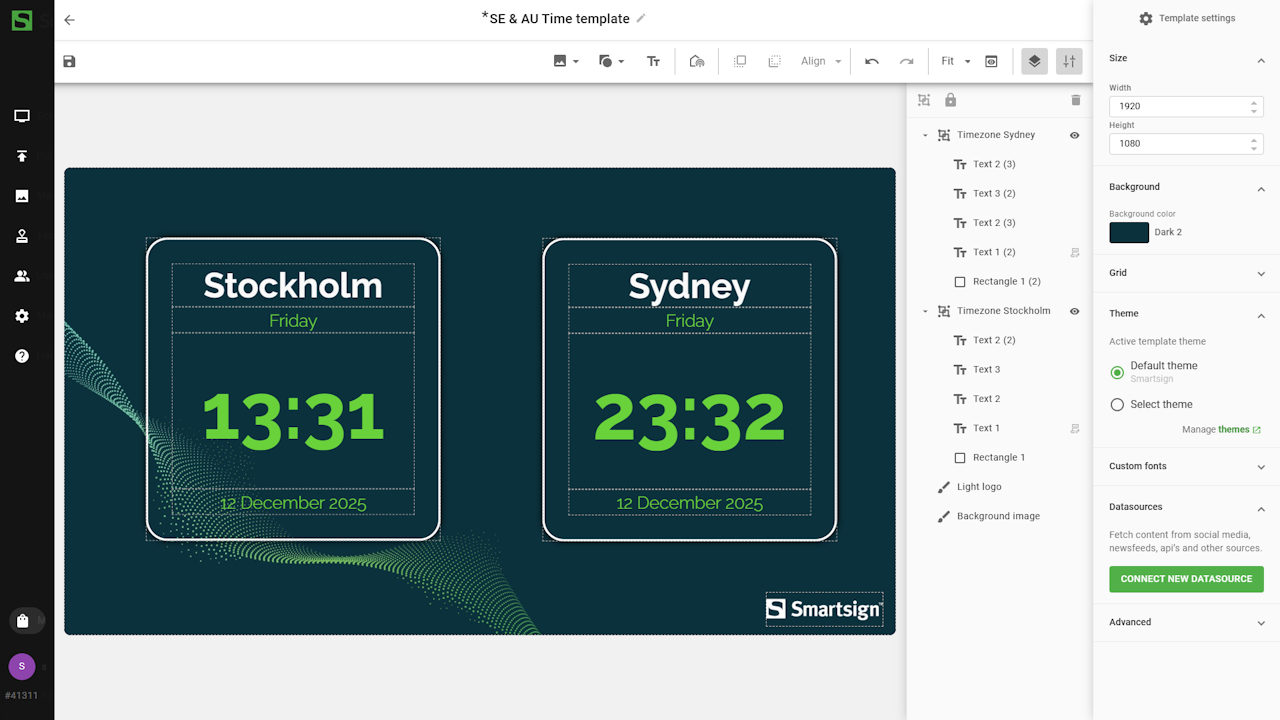Hide the Timezone Sydney group

[1075, 135]
